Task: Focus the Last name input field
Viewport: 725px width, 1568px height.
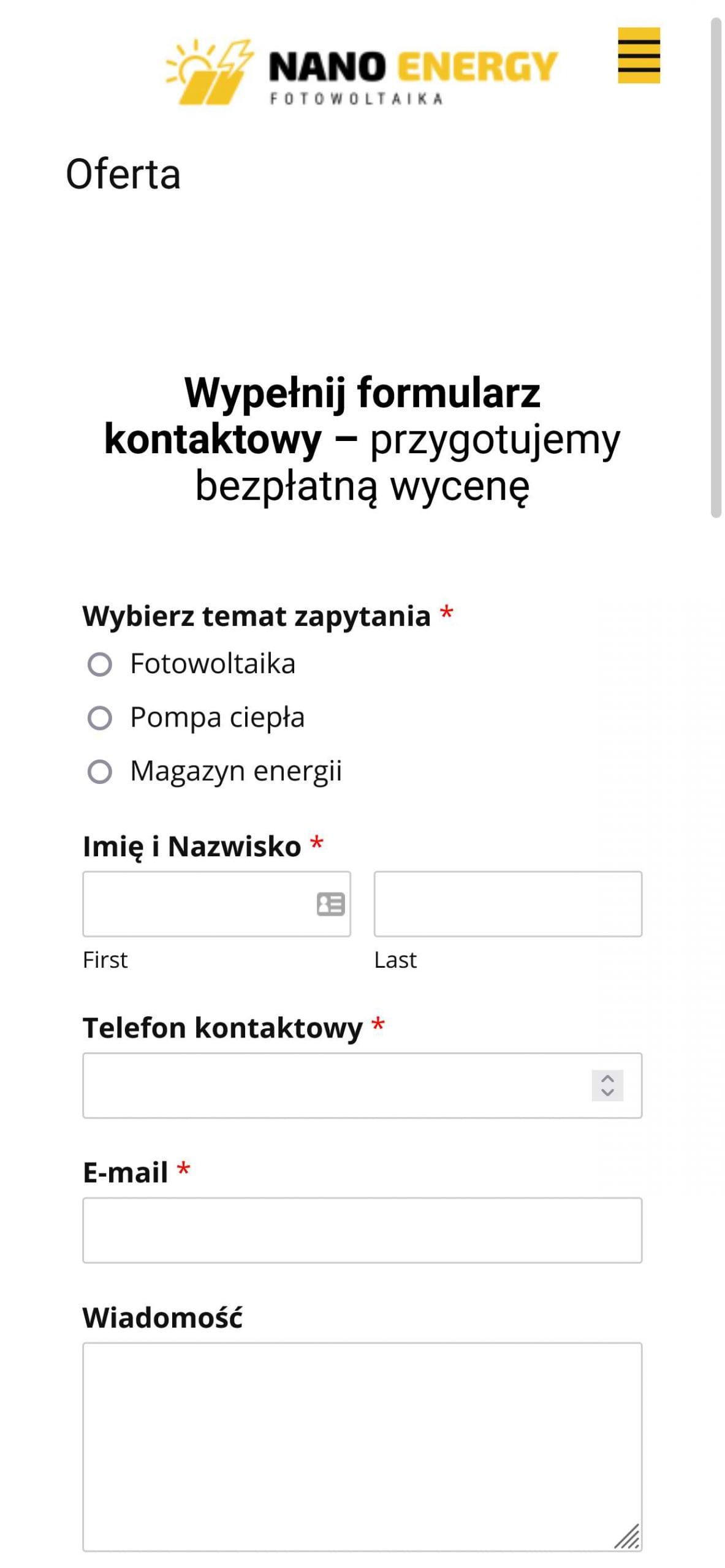Action: [x=507, y=904]
